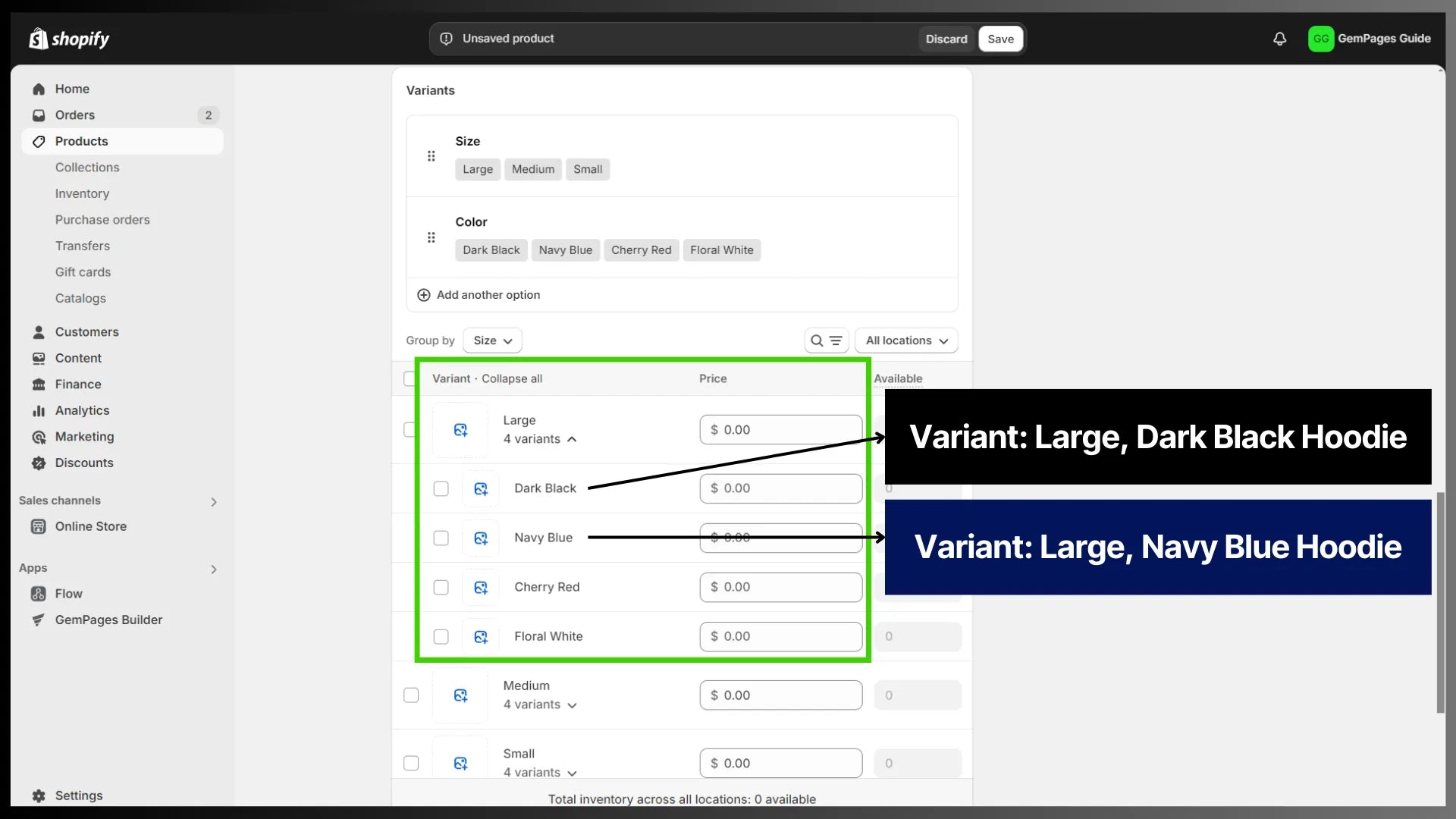
Task: Open Inventory in the sidebar
Action: [x=82, y=193]
